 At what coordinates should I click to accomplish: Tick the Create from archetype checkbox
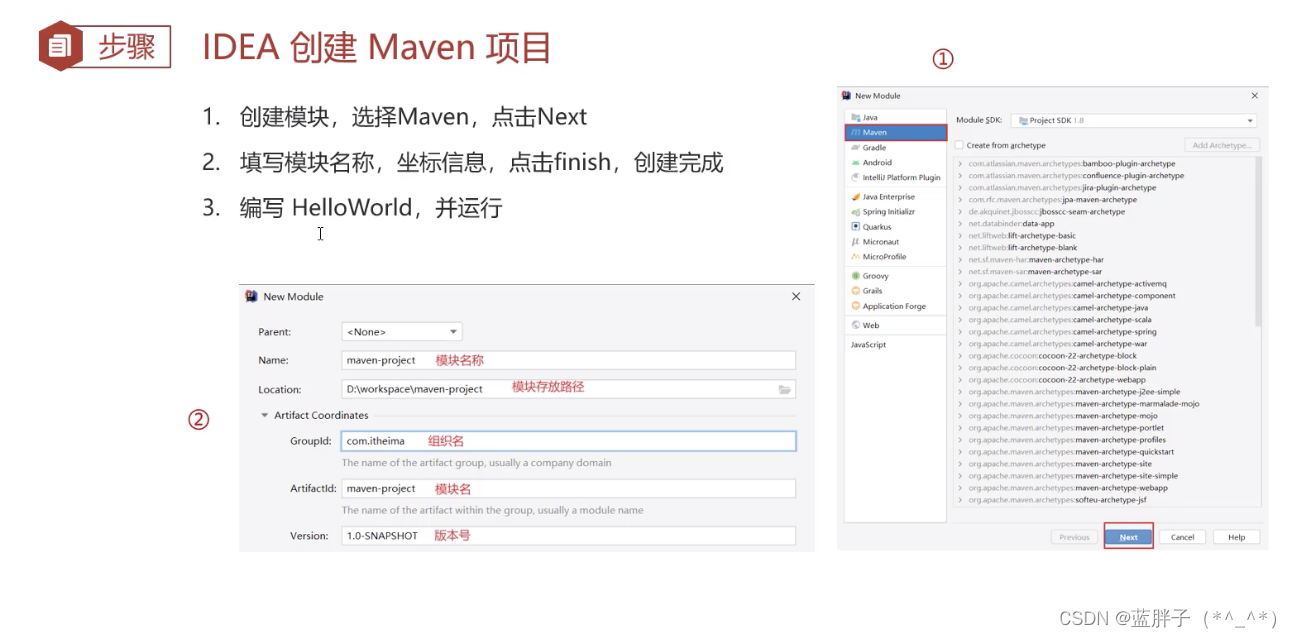(x=959, y=145)
